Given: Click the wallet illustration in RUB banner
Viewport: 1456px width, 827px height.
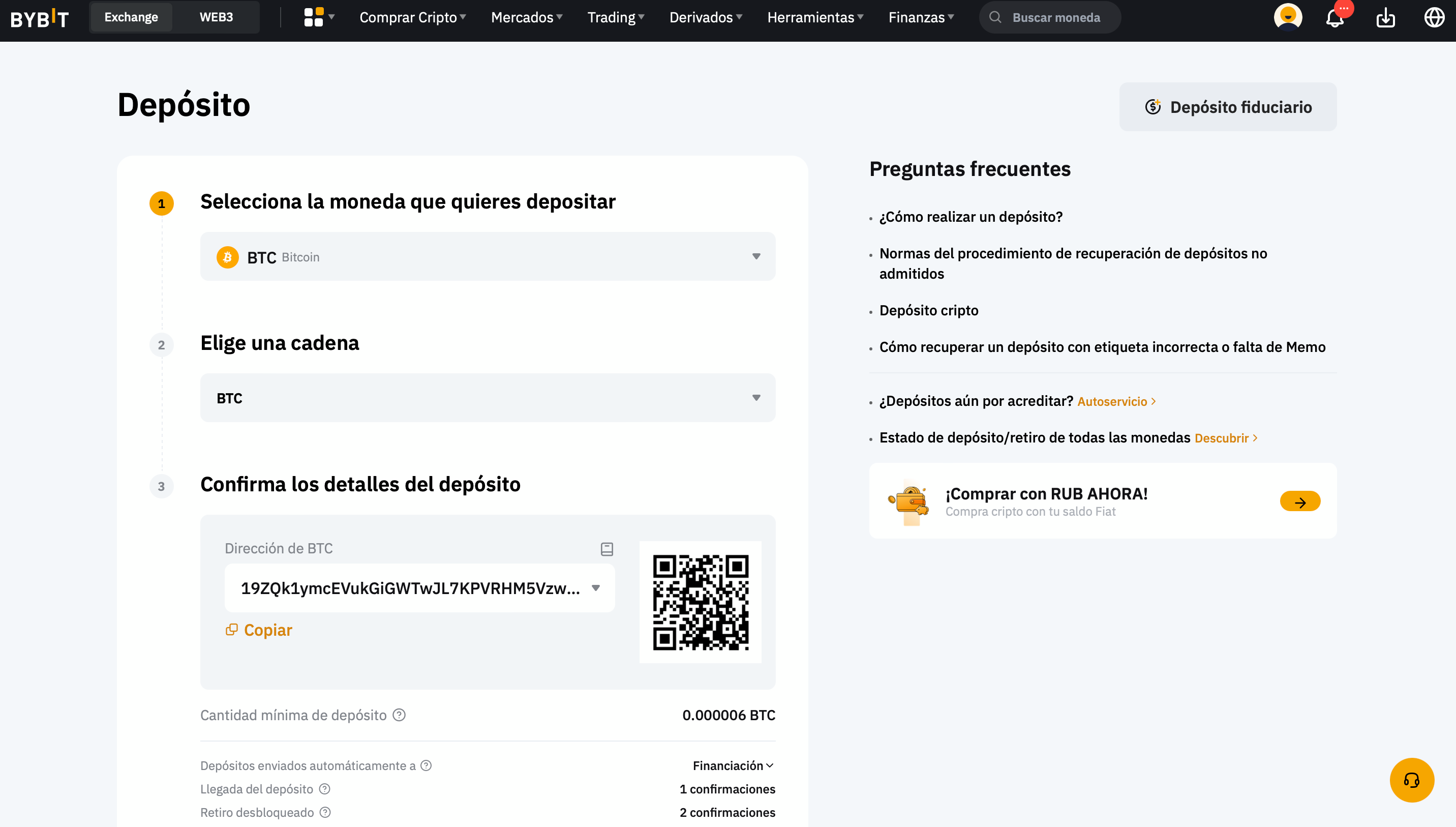Looking at the screenshot, I should (908, 501).
